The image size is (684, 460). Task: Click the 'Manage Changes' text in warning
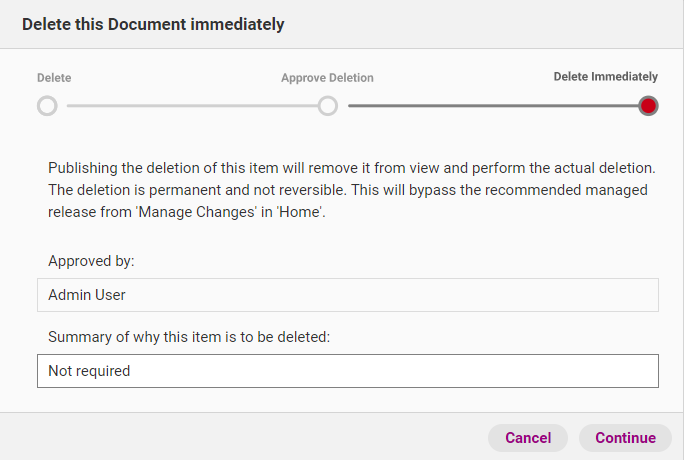(x=196, y=212)
